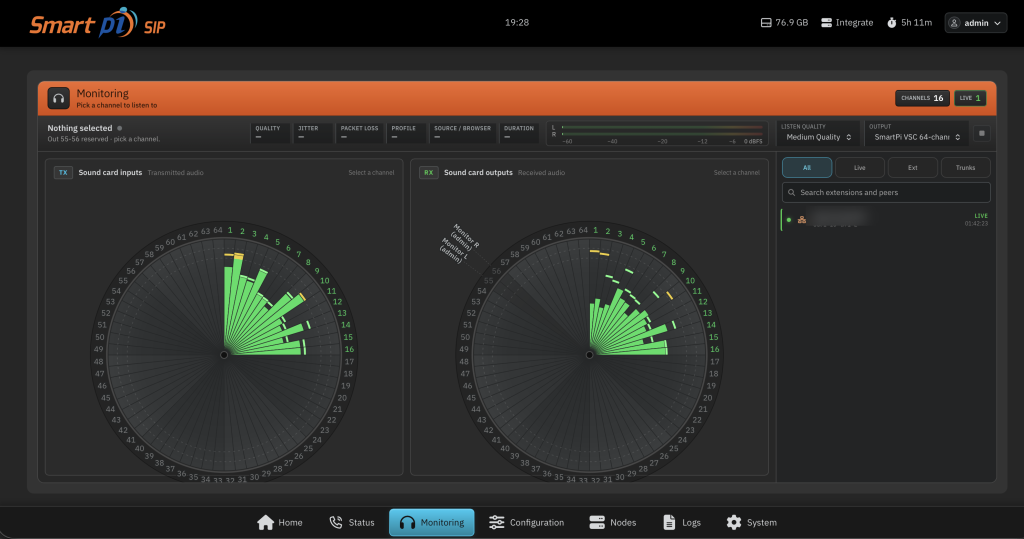The image size is (1024, 539).
Task: Open the System settings tab
Action: point(751,523)
